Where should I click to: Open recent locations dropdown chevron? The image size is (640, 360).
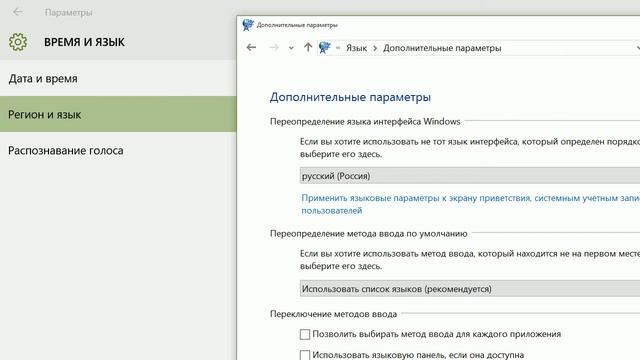(291, 48)
